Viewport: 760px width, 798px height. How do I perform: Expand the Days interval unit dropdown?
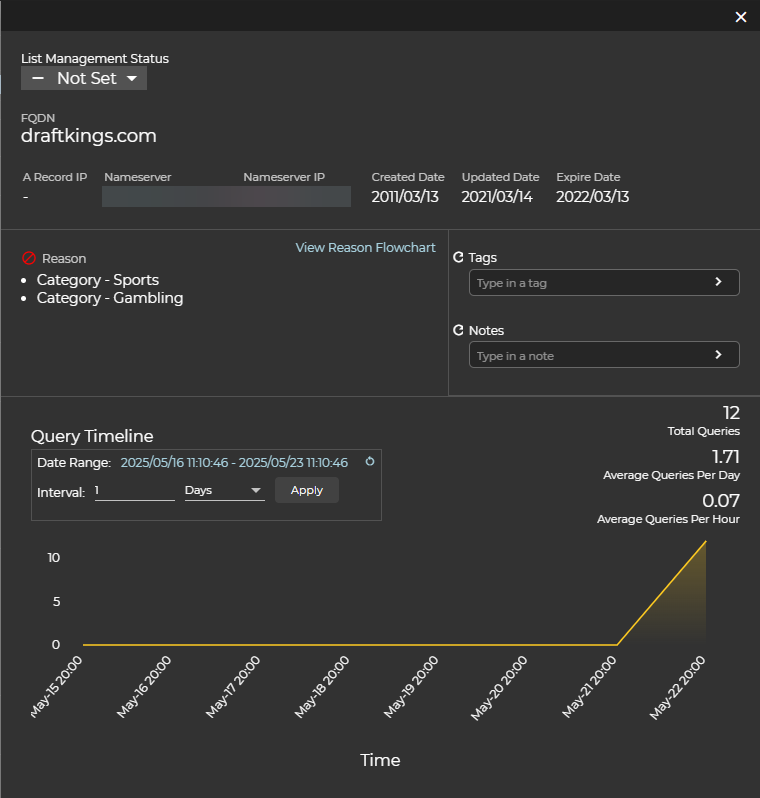tap(224, 491)
